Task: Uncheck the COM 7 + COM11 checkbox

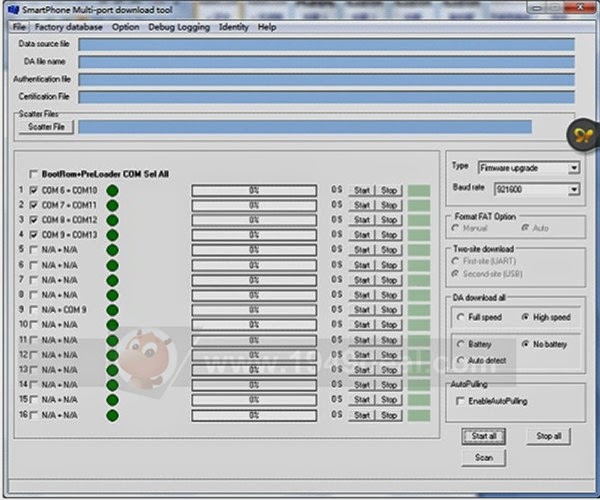Action: [34, 205]
